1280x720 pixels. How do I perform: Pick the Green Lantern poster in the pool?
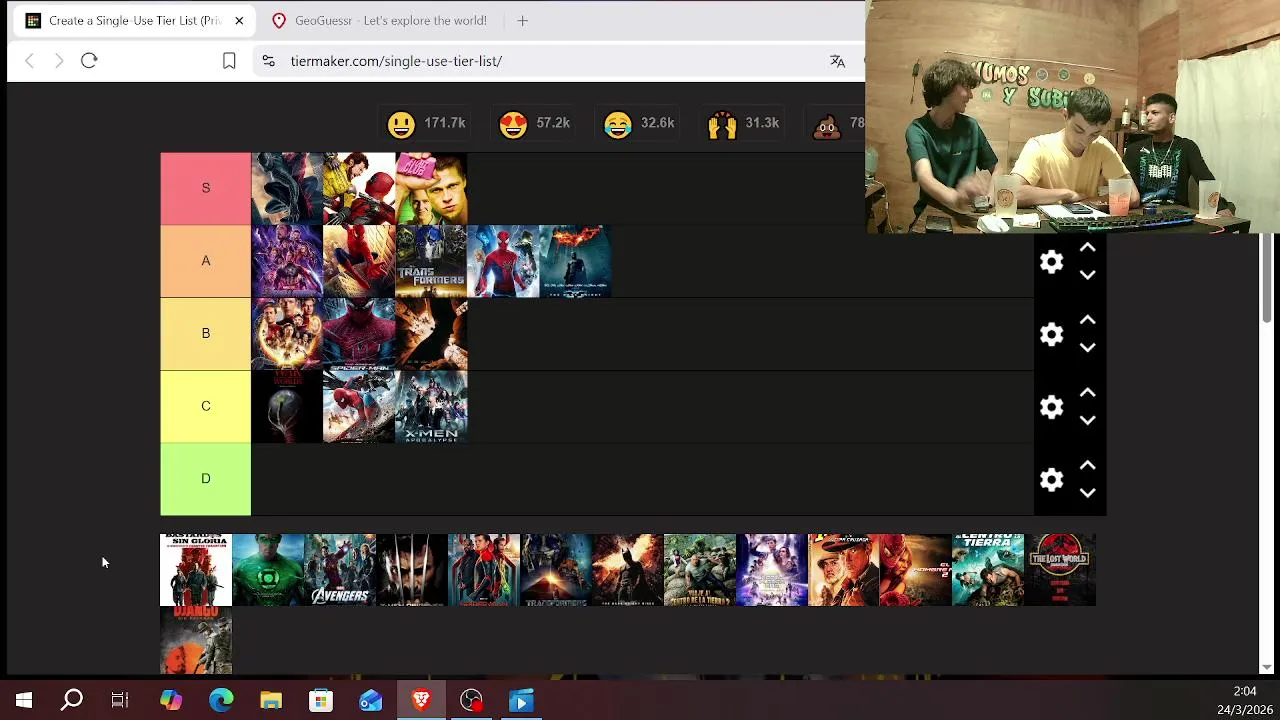point(268,570)
